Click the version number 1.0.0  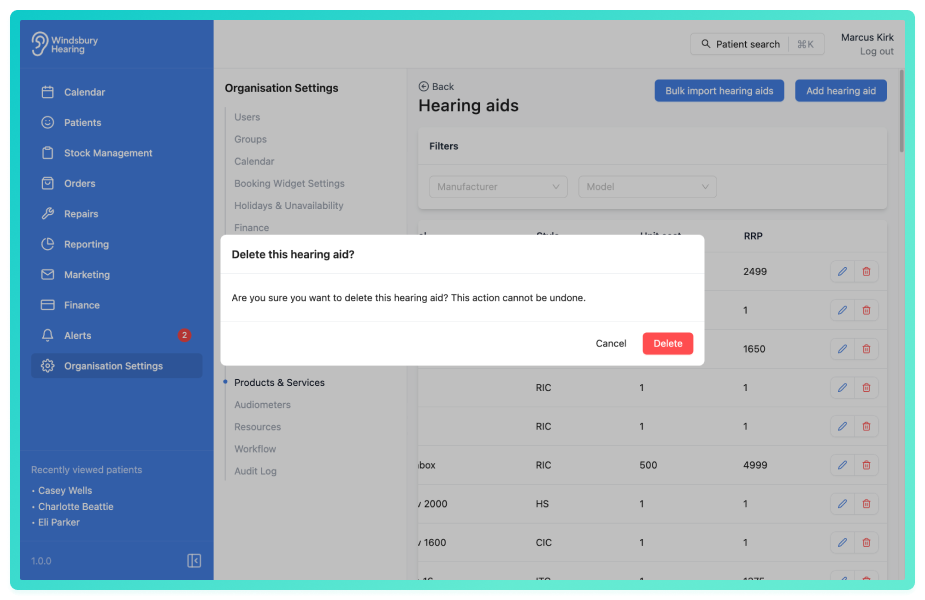pyautogui.click(x=41, y=561)
